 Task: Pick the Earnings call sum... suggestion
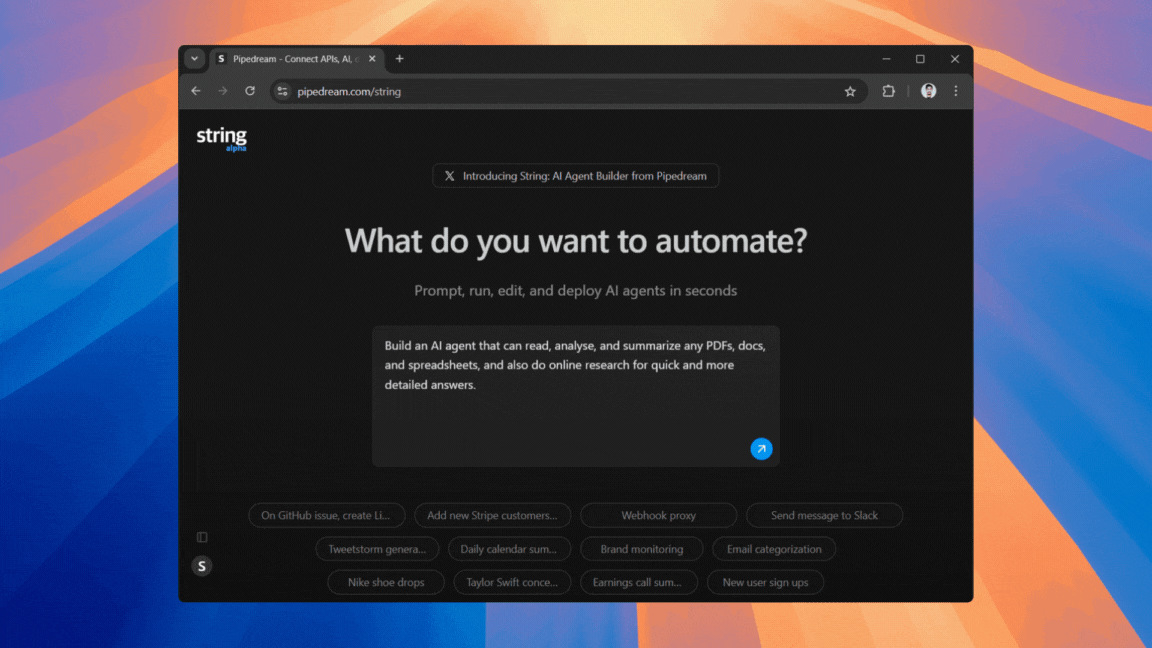[x=637, y=582]
